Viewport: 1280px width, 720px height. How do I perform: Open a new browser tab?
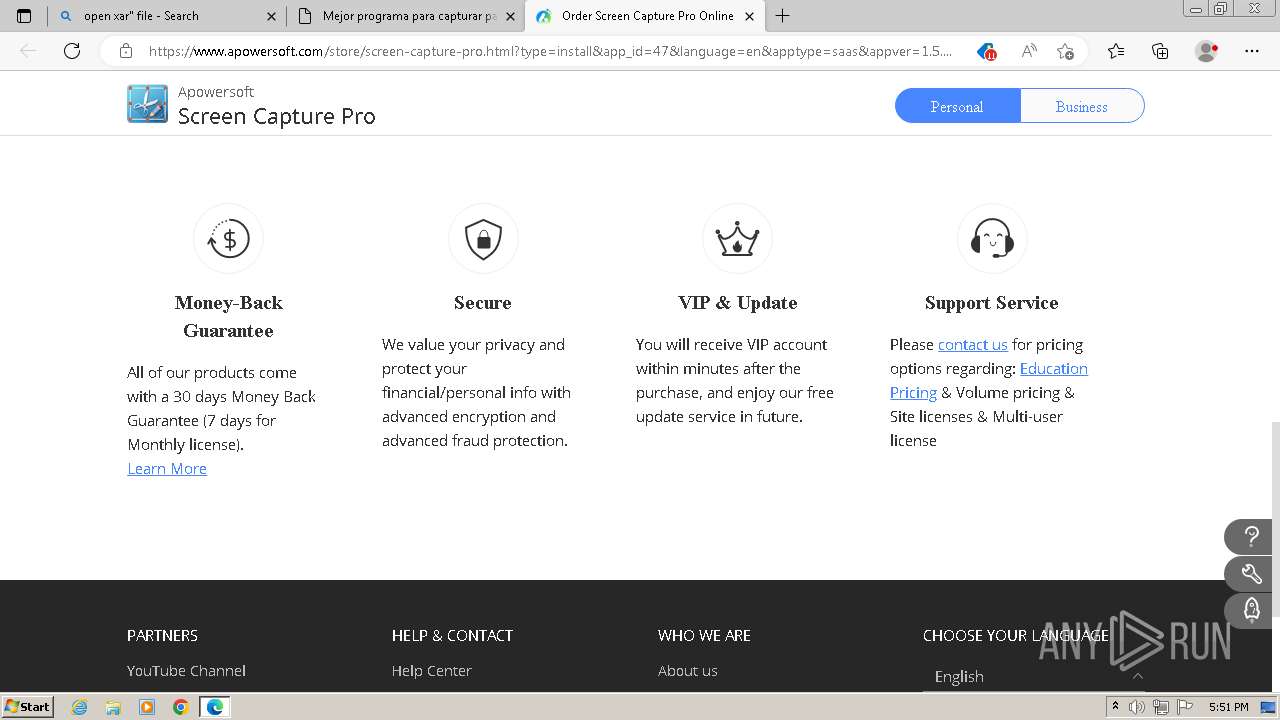point(782,16)
